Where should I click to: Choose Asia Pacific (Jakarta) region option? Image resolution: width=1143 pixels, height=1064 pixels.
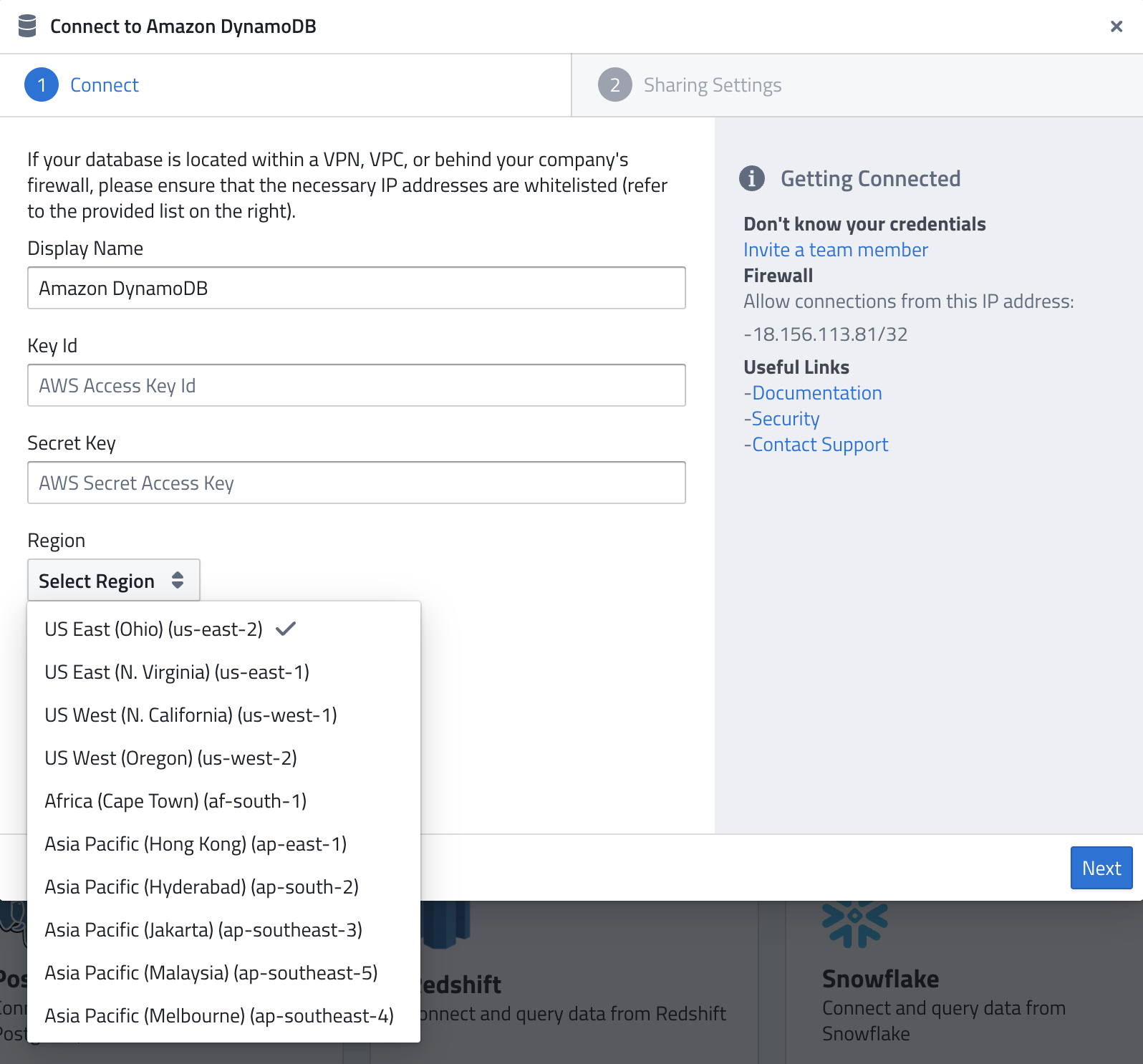(x=203, y=929)
